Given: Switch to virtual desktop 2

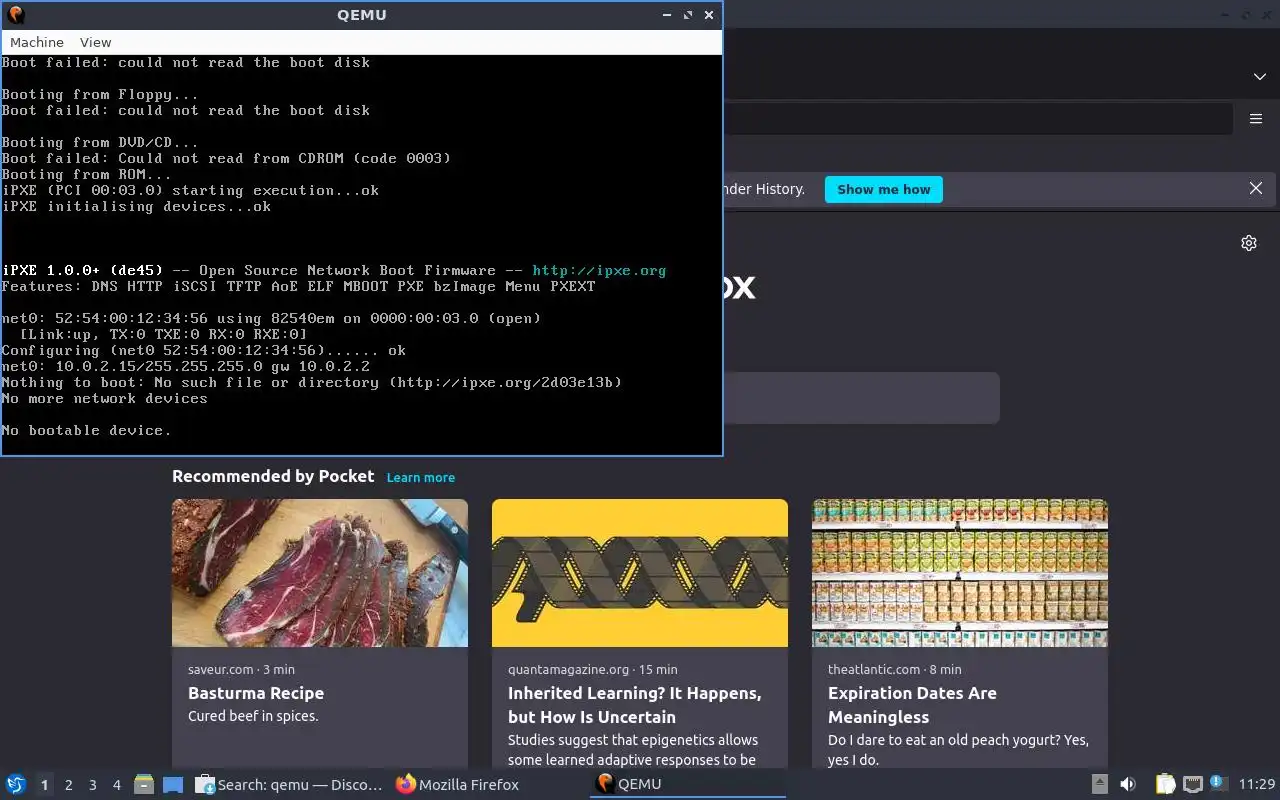Looking at the screenshot, I should point(68,785).
